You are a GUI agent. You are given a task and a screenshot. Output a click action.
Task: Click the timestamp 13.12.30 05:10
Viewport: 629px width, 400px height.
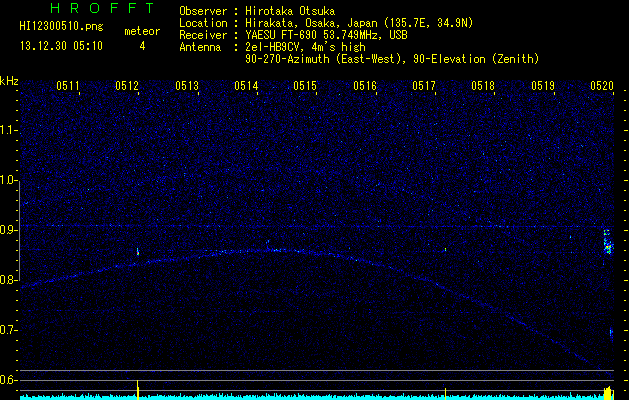pyautogui.click(x=61, y=46)
